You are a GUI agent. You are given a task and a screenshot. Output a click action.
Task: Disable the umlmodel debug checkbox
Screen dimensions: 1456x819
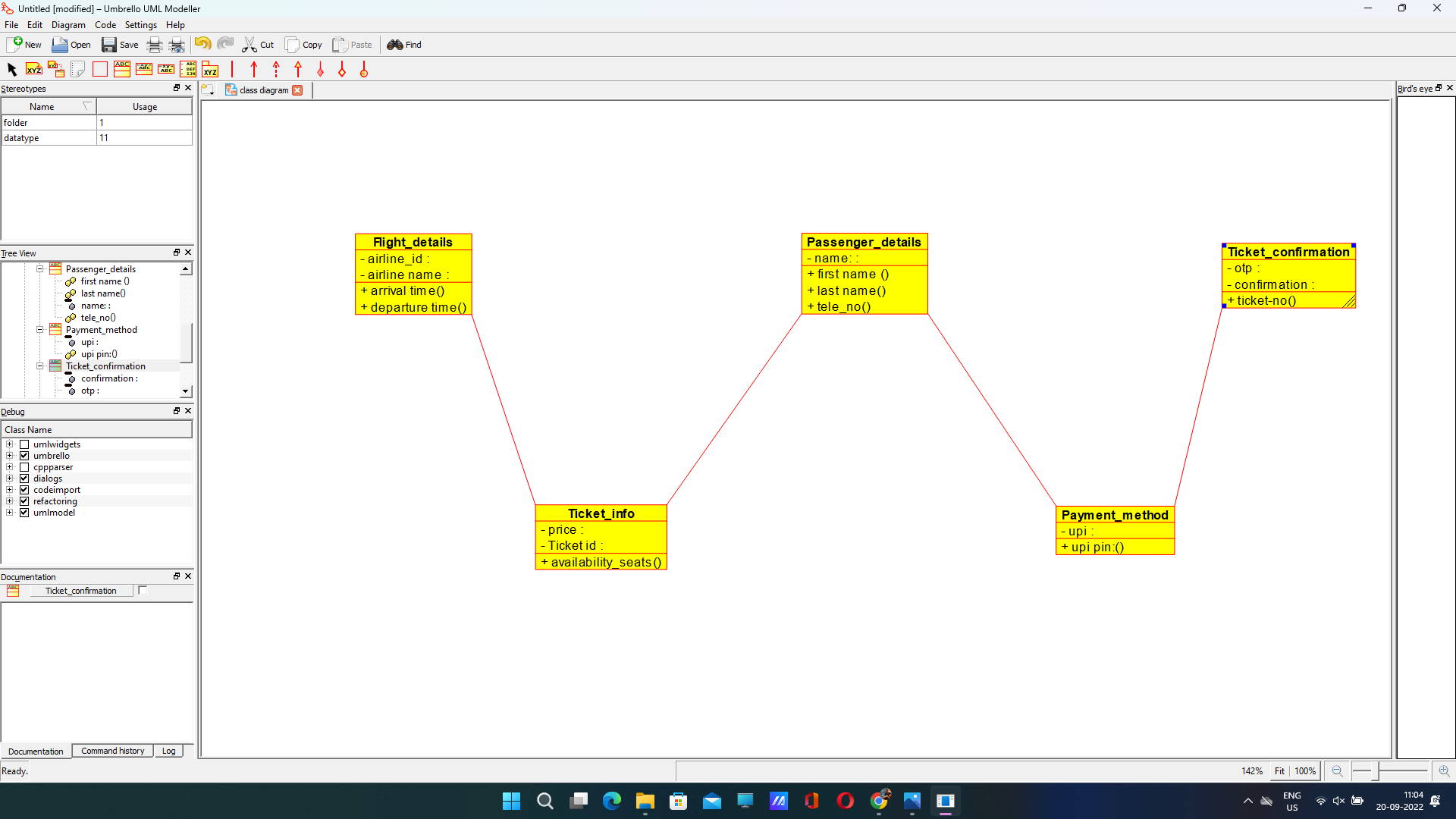pos(24,513)
